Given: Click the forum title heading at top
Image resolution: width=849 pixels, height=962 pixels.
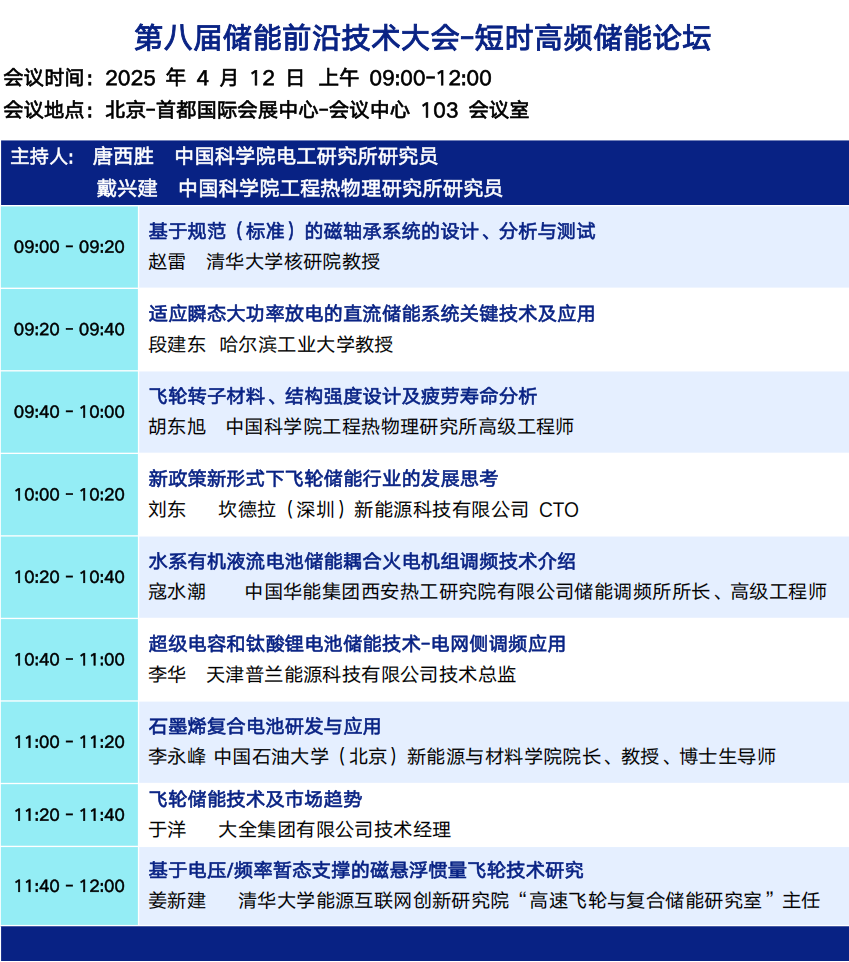Looking at the screenshot, I should (423, 38).
